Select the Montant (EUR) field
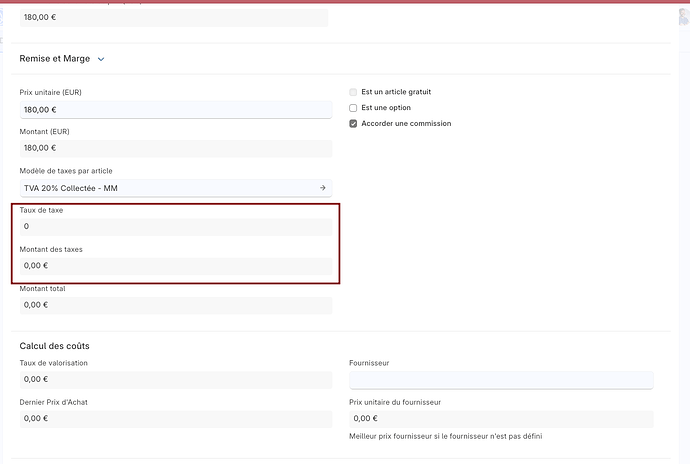This screenshot has height=464, width=690. click(x=175, y=149)
